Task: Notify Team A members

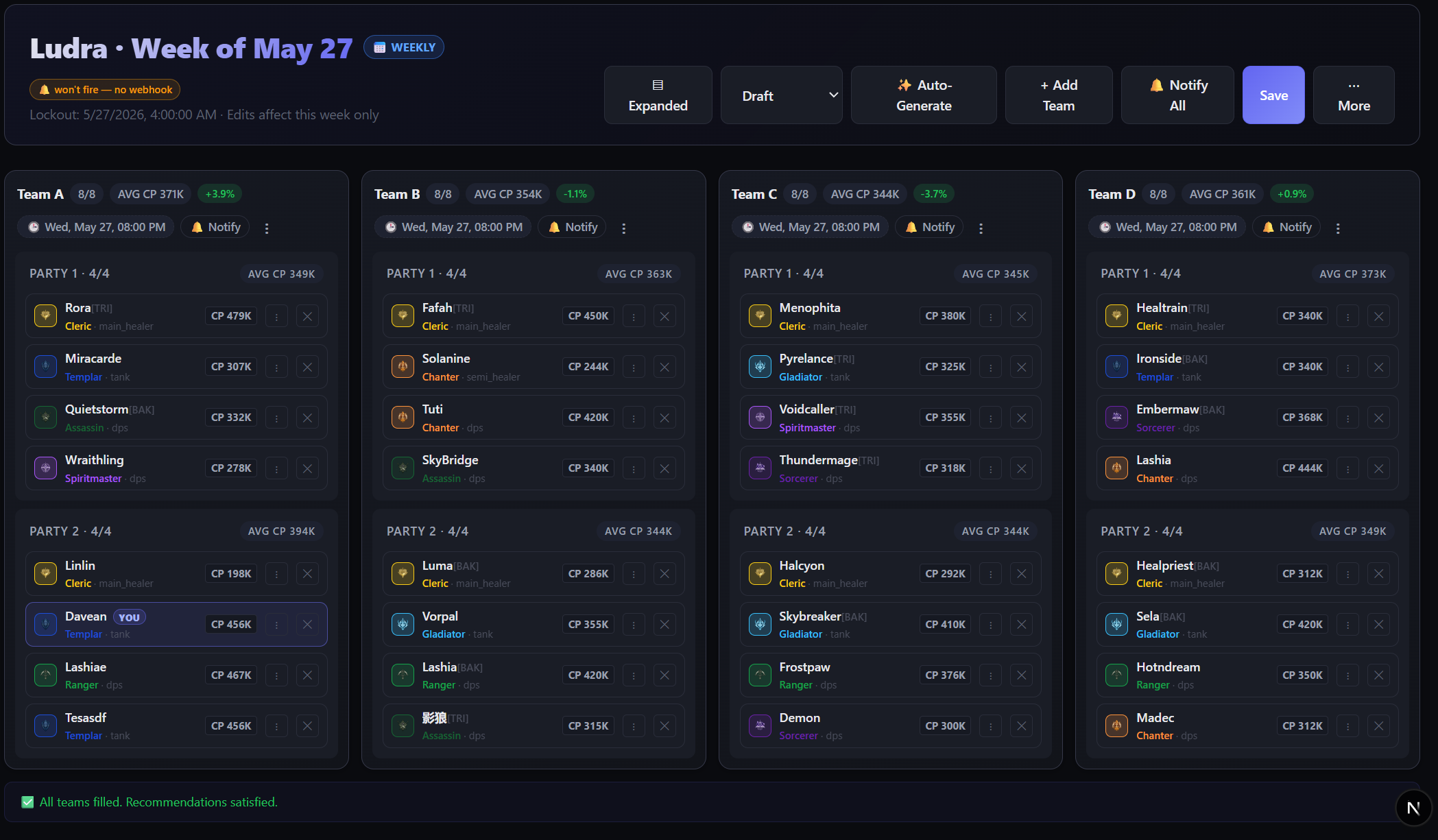Action: click(215, 227)
